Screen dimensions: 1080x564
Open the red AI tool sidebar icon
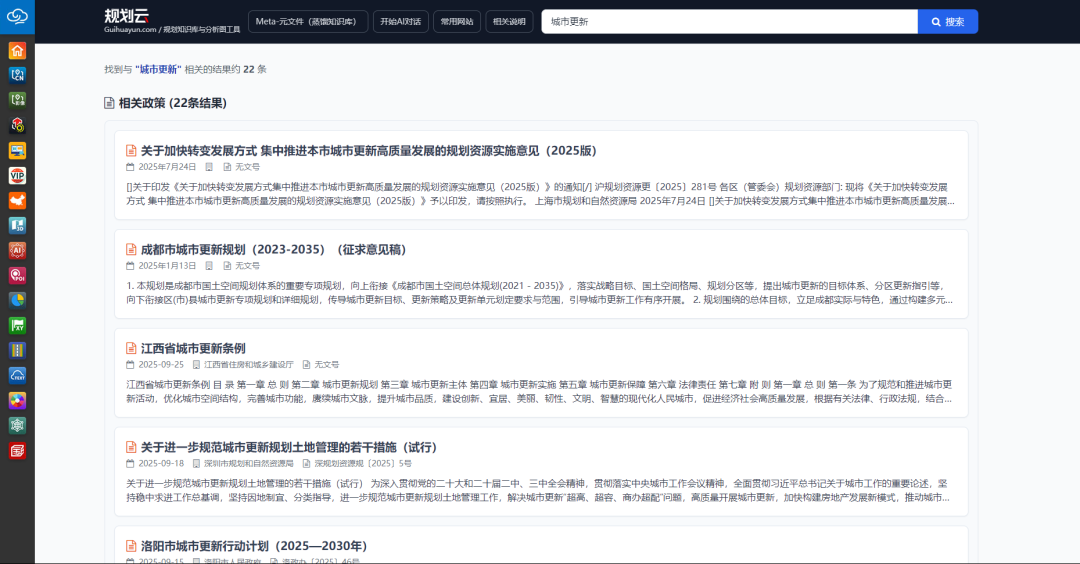click(17, 250)
